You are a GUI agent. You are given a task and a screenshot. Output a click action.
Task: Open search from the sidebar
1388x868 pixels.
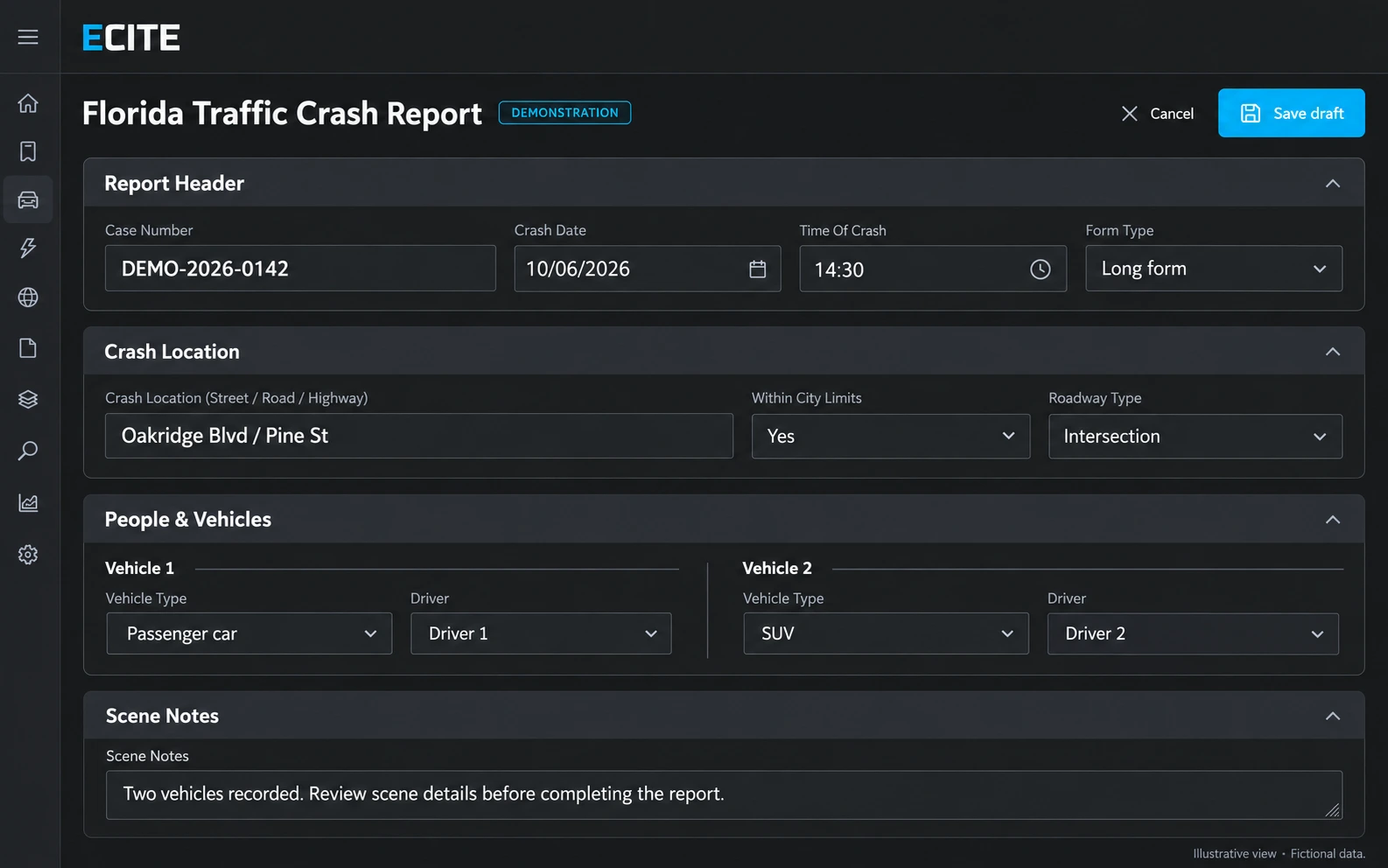click(28, 451)
